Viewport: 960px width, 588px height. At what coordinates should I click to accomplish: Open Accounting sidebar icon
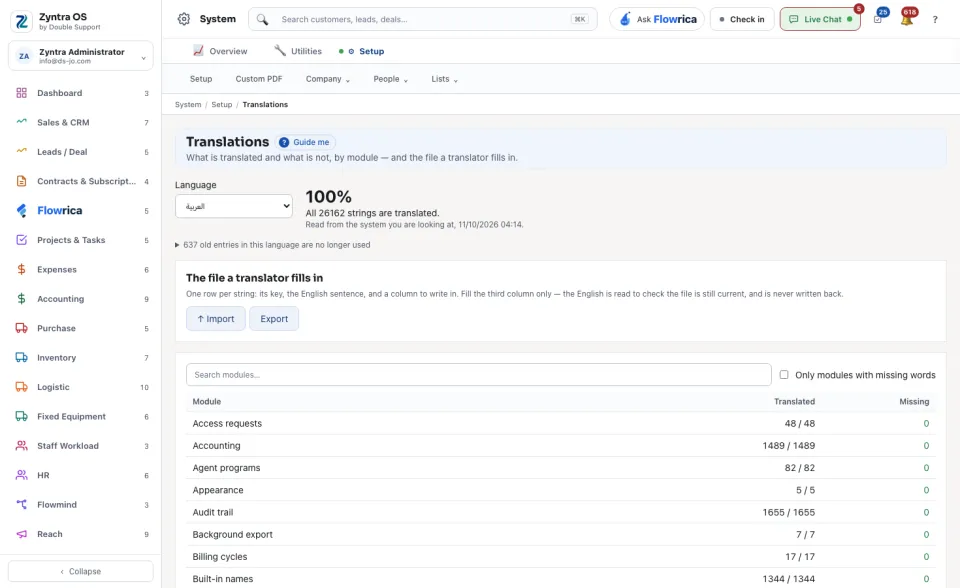(21, 298)
